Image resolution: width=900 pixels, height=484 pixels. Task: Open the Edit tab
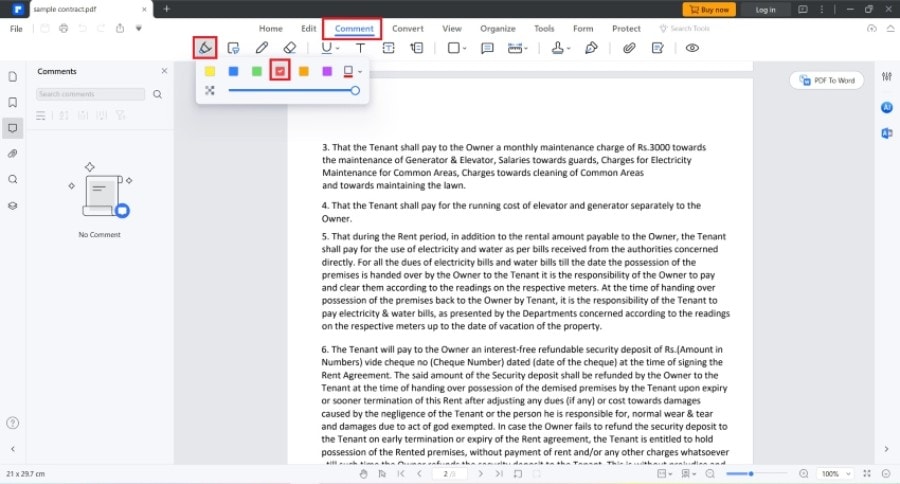pos(309,28)
